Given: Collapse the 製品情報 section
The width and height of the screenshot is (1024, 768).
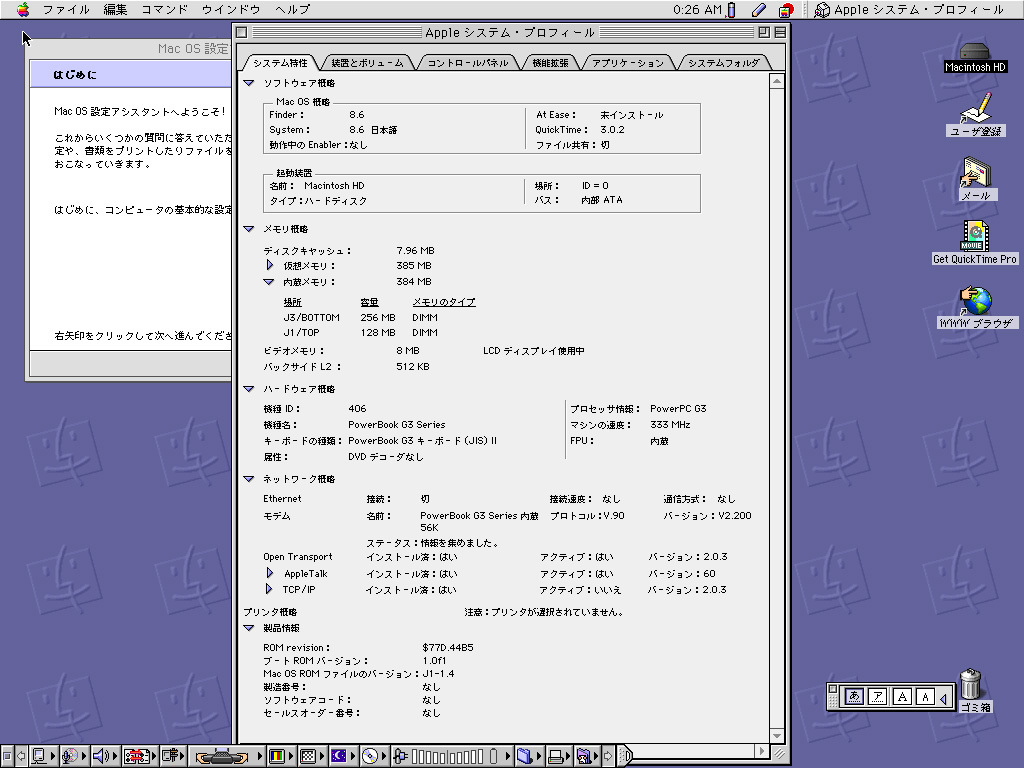Looking at the screenshot, I should 248,628.
